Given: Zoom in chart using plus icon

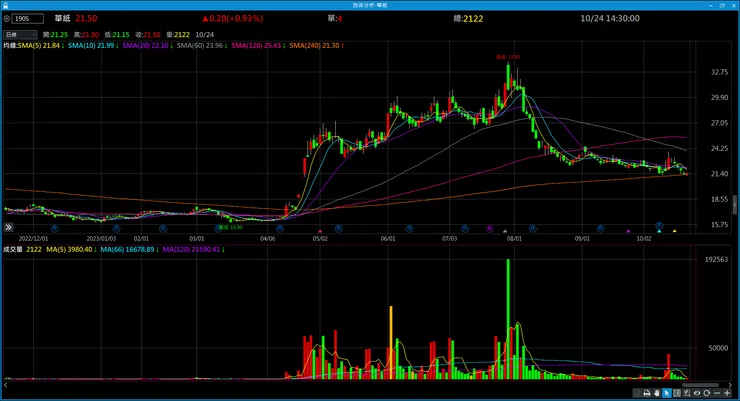Looking at the screenshot, I should pos(727,393).
